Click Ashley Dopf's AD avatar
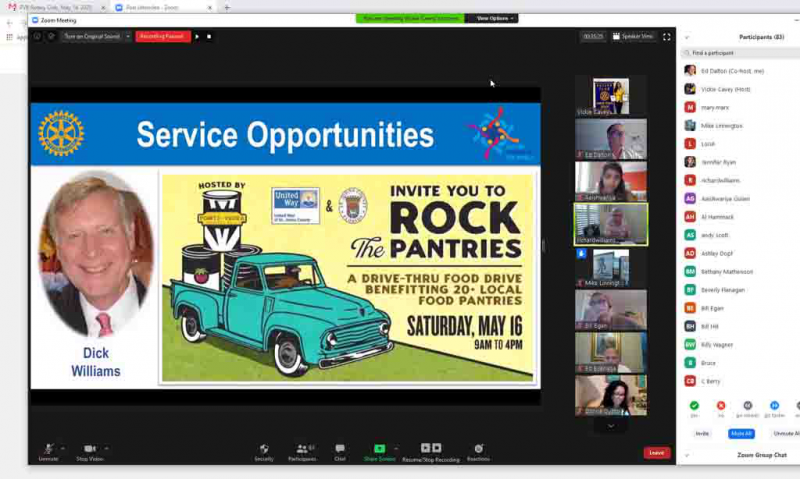 point(690,253)
